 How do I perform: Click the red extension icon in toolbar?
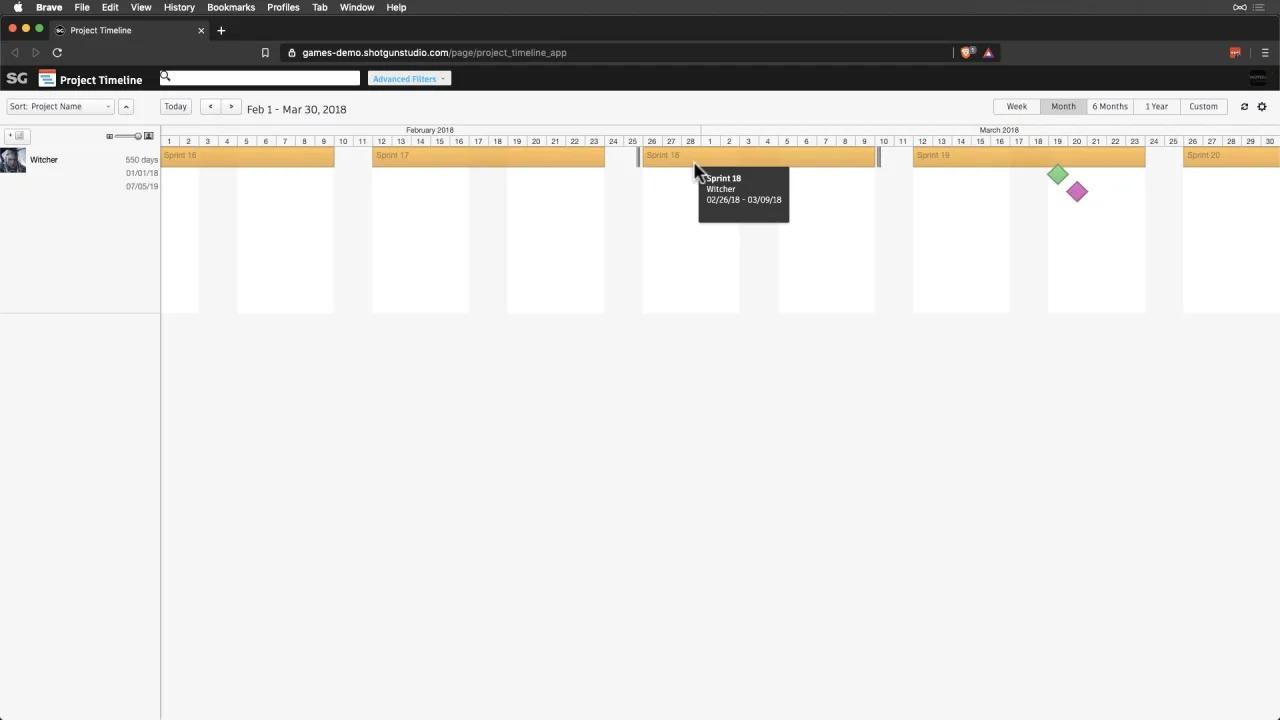coord(1235,53)
